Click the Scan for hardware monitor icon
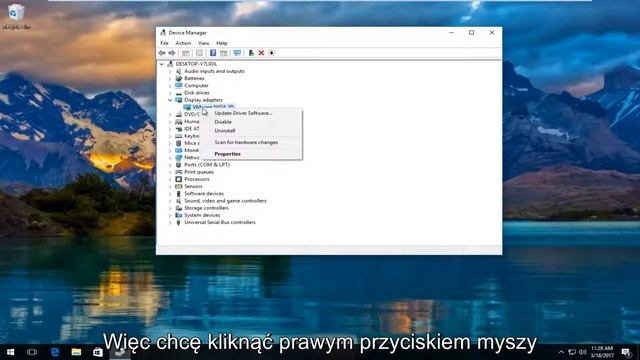640x360 pixels. click(237, 53)
